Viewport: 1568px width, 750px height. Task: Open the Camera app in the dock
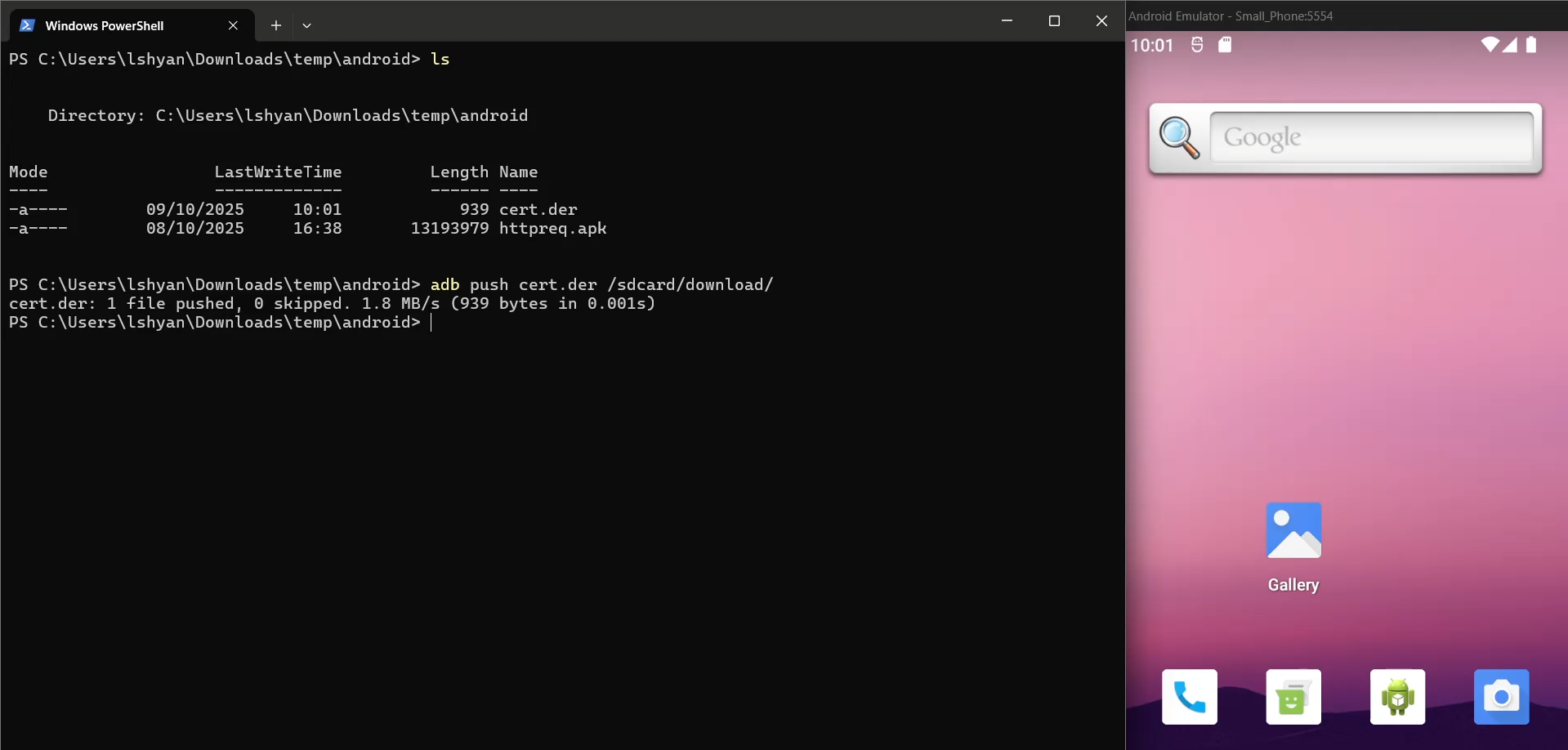pyautogui.click(x=1501, y=697)
